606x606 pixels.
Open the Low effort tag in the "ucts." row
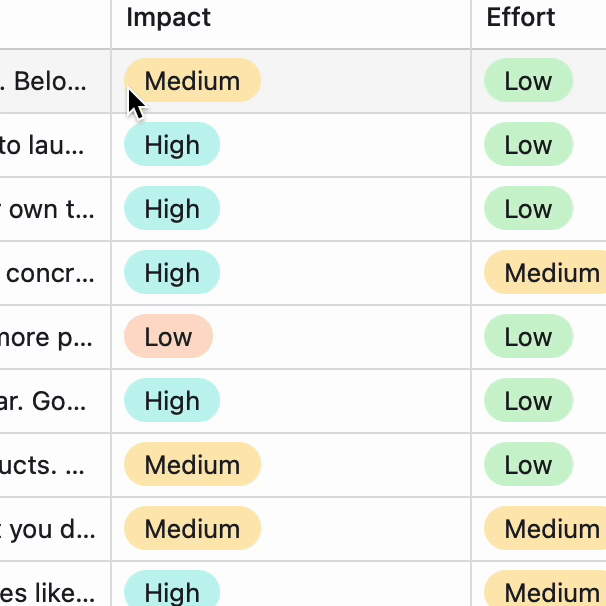(x=528, y=465)
